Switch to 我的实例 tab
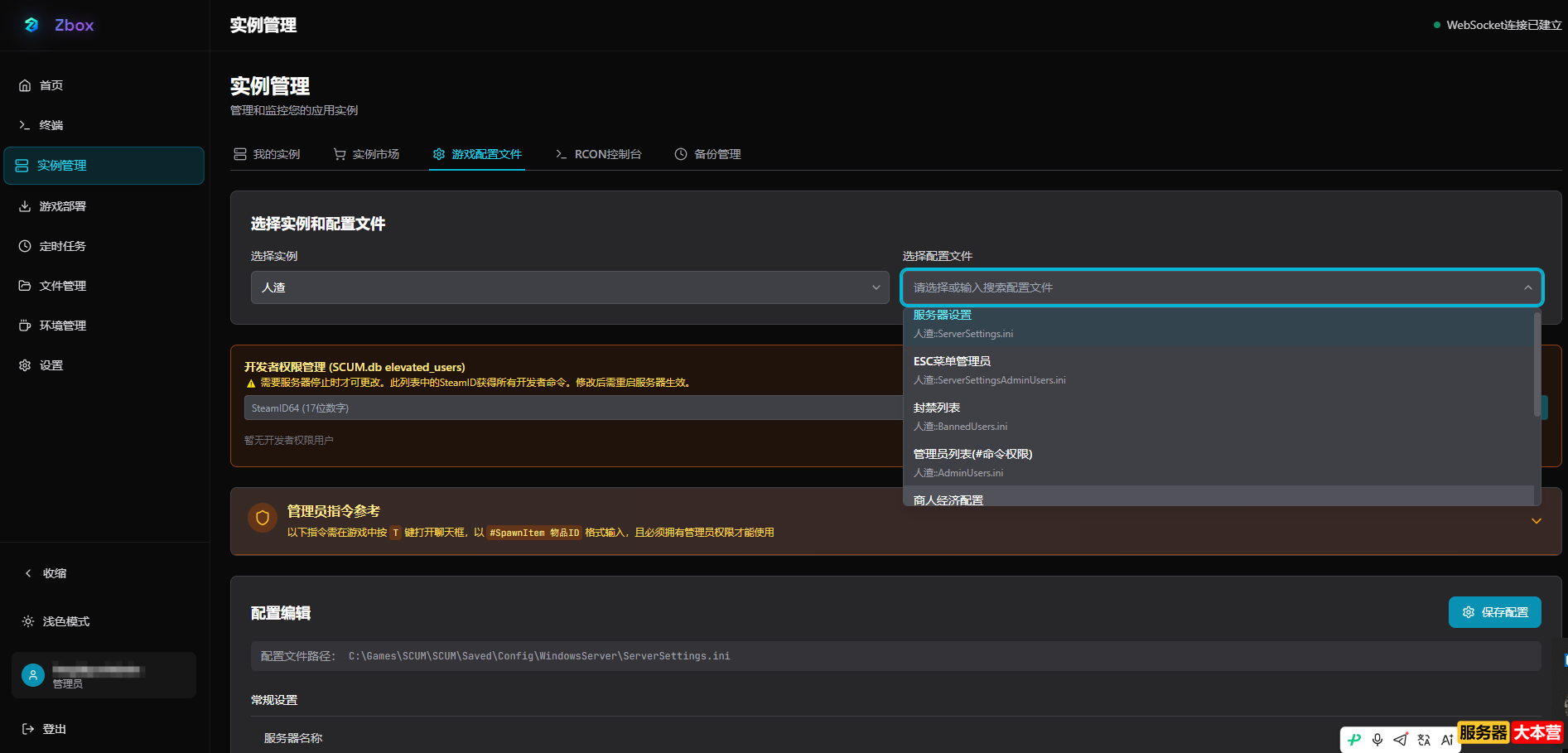The image size is (1568, 753). [267, 154]
